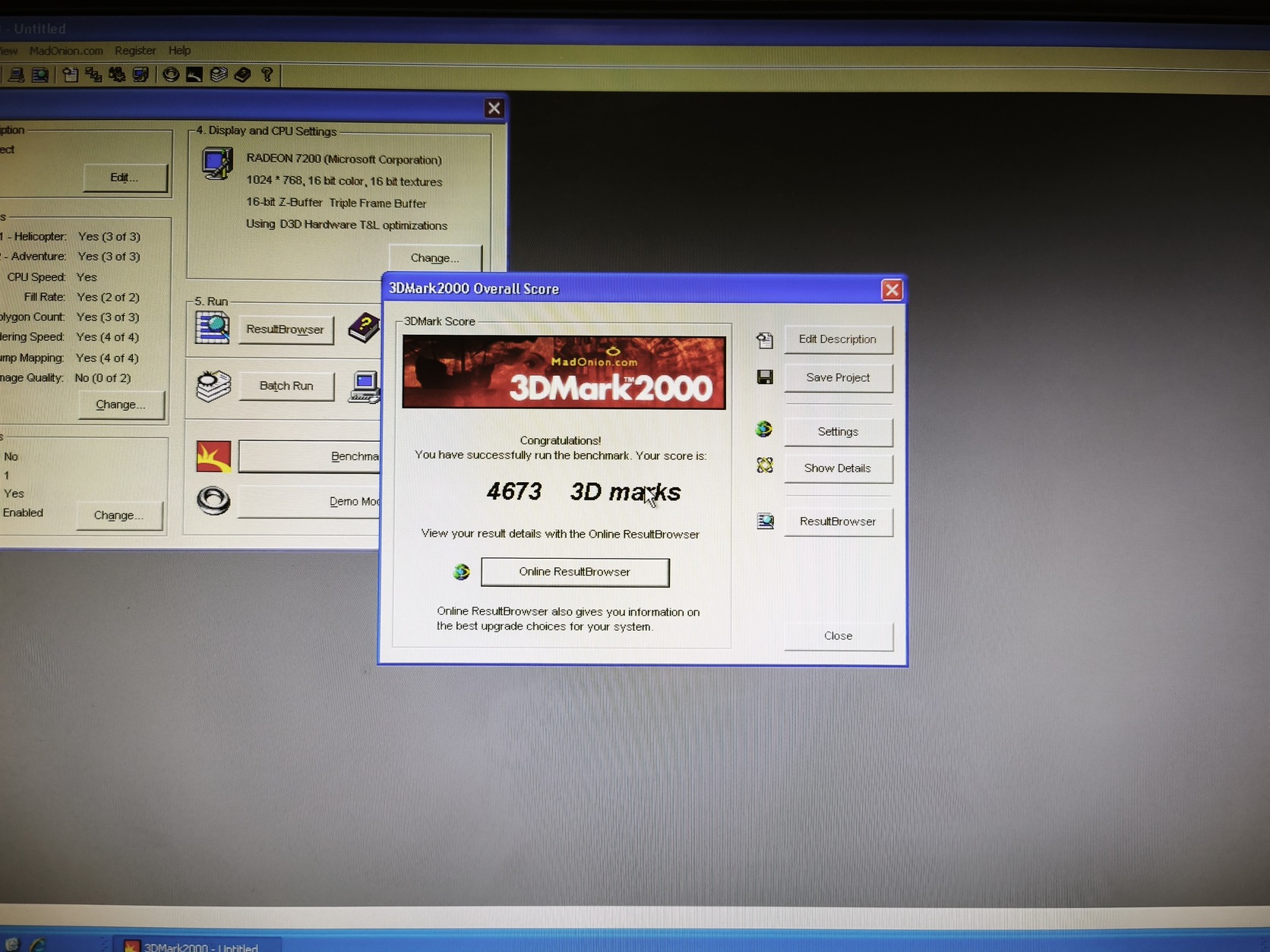Click the Benchmark button in the main window
The width and height of the screenshot is (1270, 952).
(309, 456)
